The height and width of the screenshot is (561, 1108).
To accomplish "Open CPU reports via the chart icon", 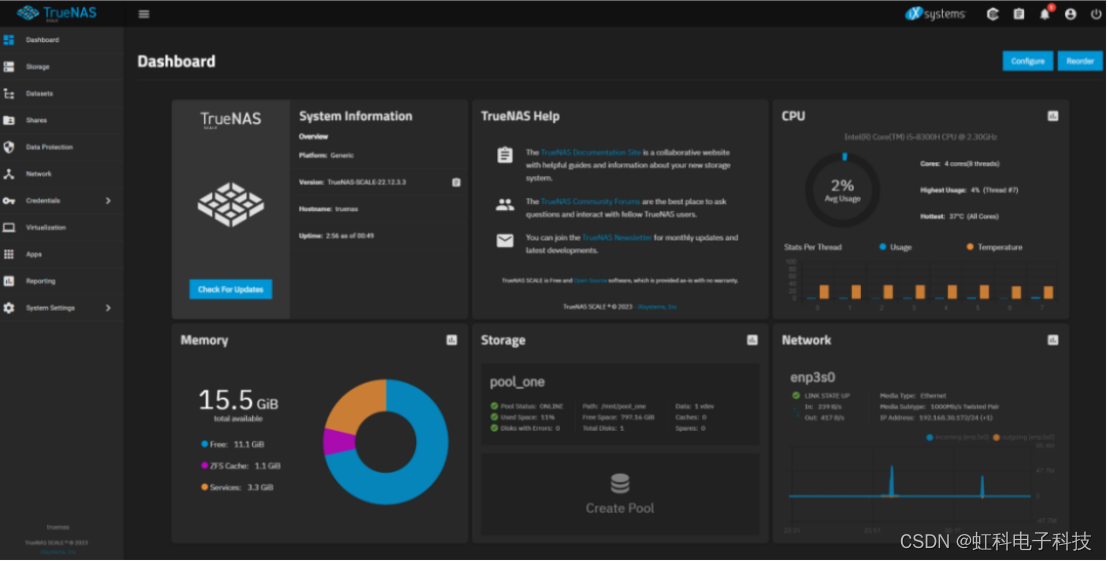I will [1052, 116].
